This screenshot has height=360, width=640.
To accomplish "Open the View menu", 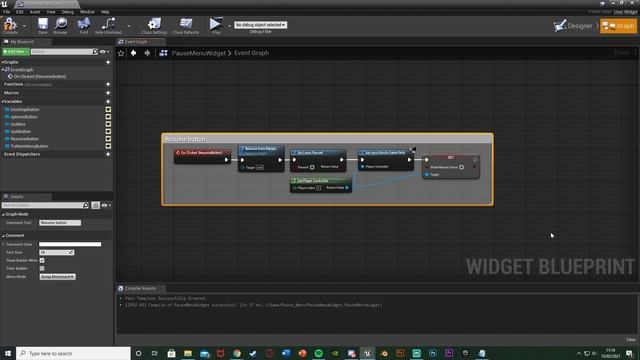I will click(51, 12).
